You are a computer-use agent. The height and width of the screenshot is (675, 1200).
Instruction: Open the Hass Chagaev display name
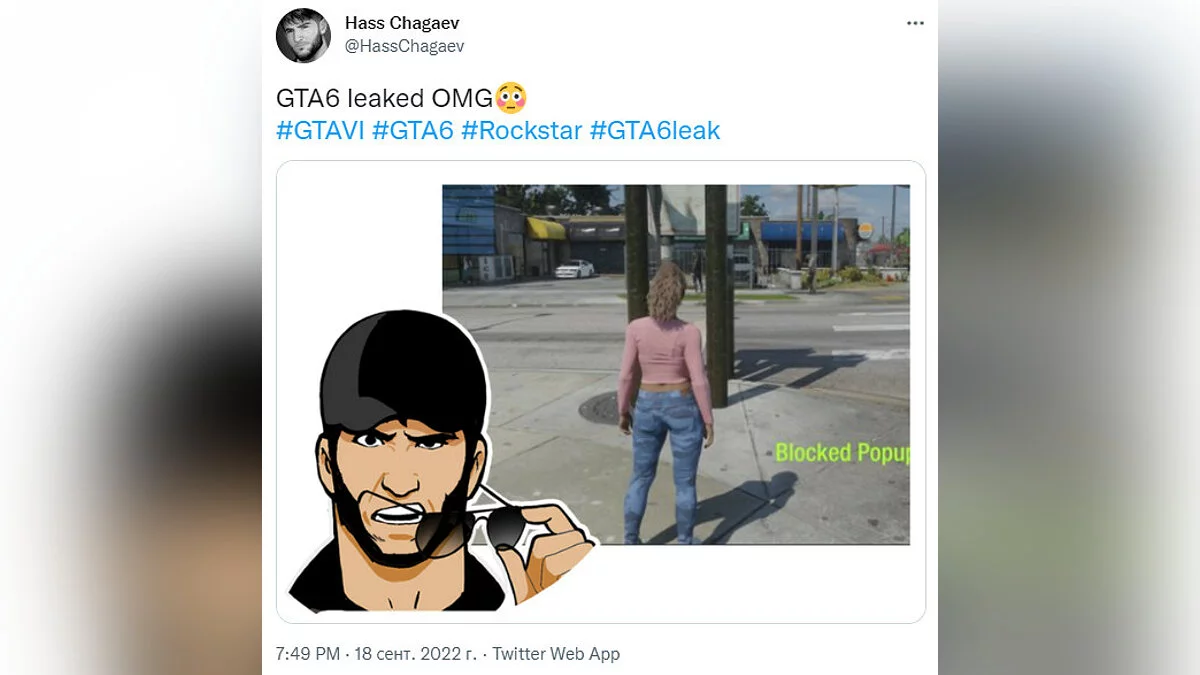coord(402,23)
